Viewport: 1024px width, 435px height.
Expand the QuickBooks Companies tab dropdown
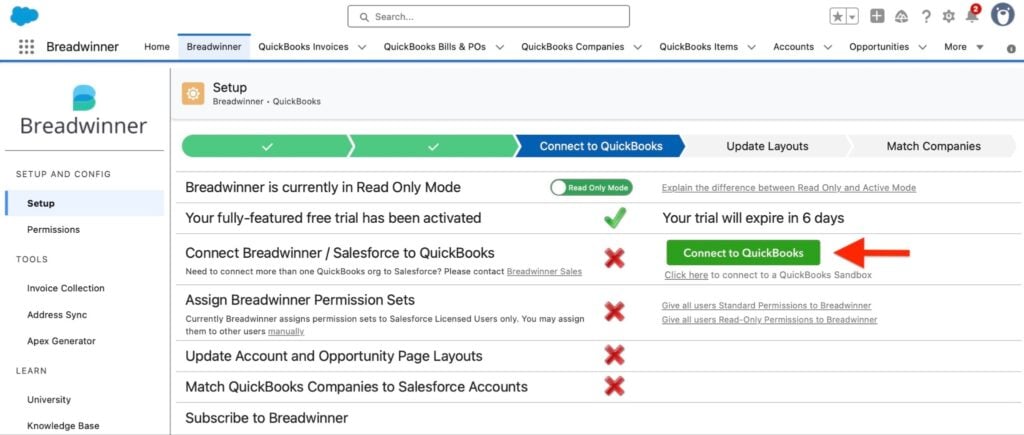(x=637, y=47)
